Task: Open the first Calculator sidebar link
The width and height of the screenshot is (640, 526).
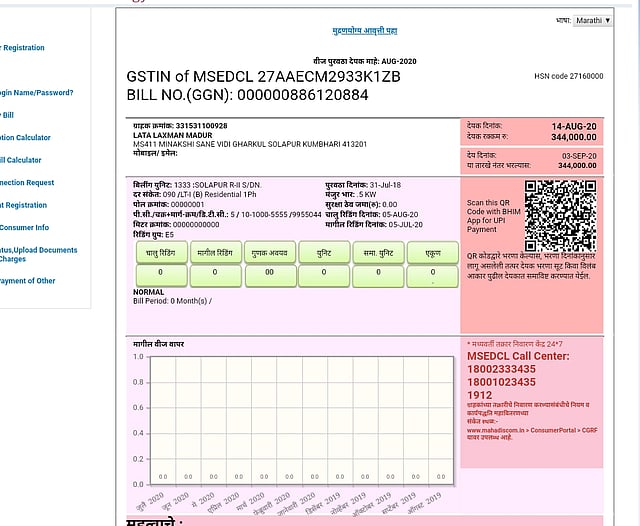Action: 25,138
